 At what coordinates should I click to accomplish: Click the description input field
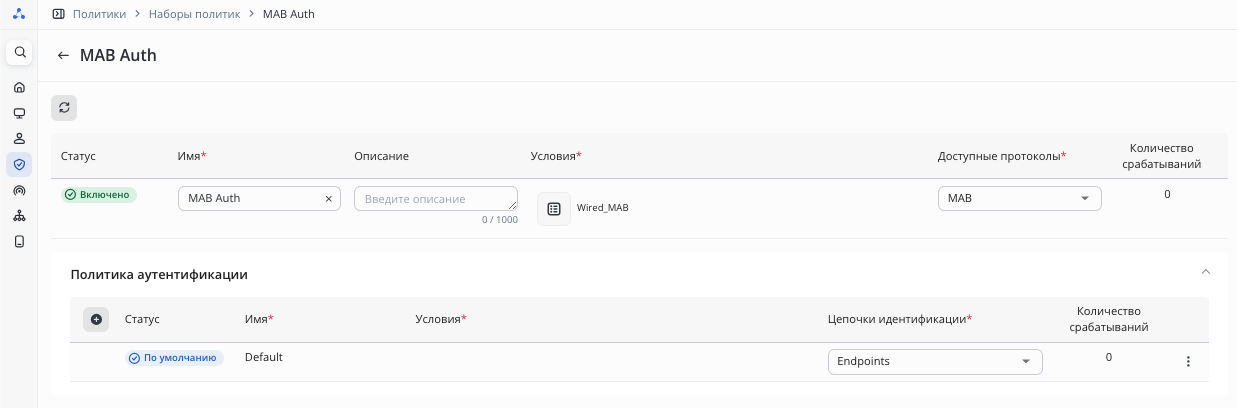point(435,198)
